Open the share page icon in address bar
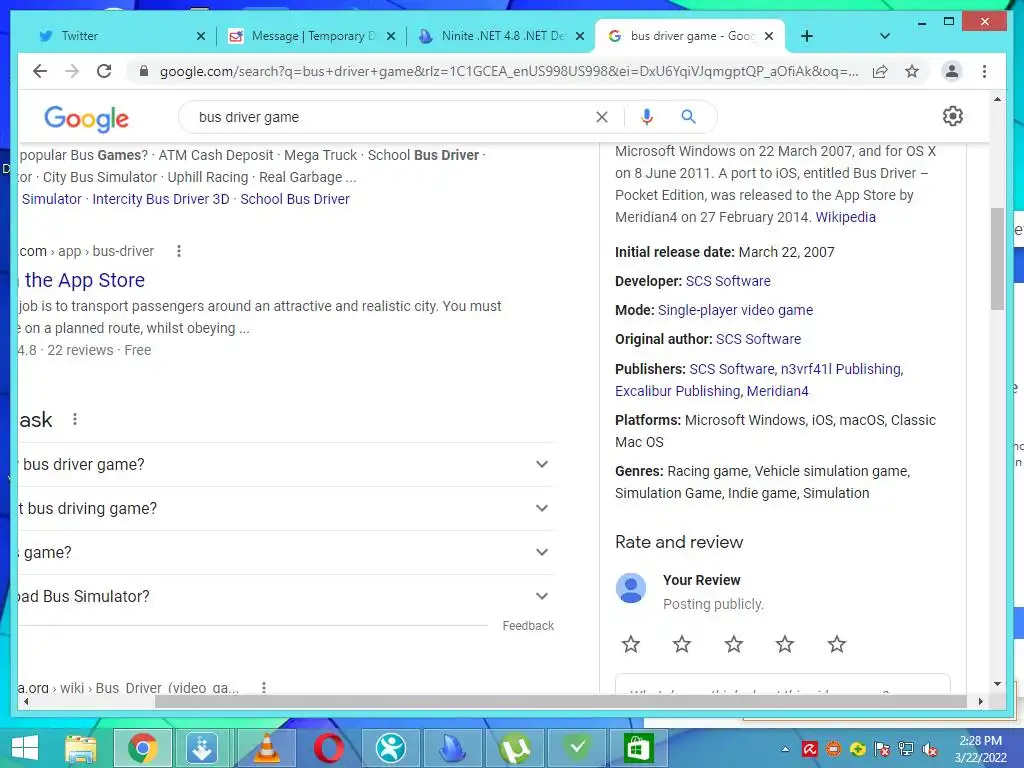 (880, 71)
